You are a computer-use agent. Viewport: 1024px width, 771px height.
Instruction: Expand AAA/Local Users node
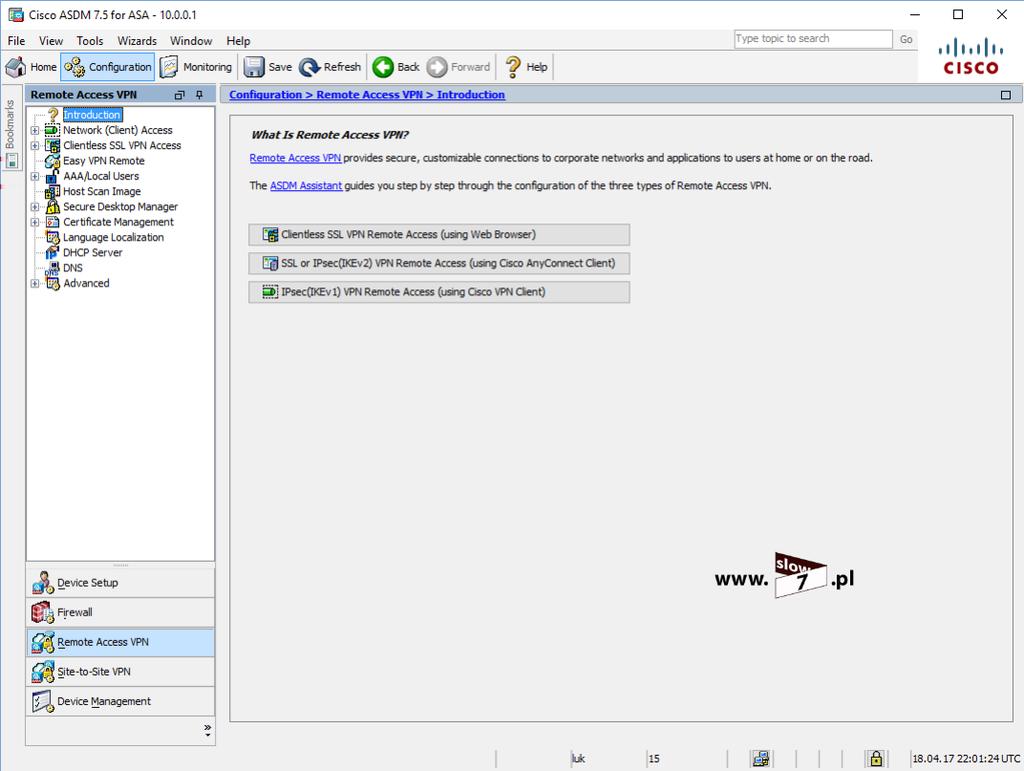coord(35,176)
